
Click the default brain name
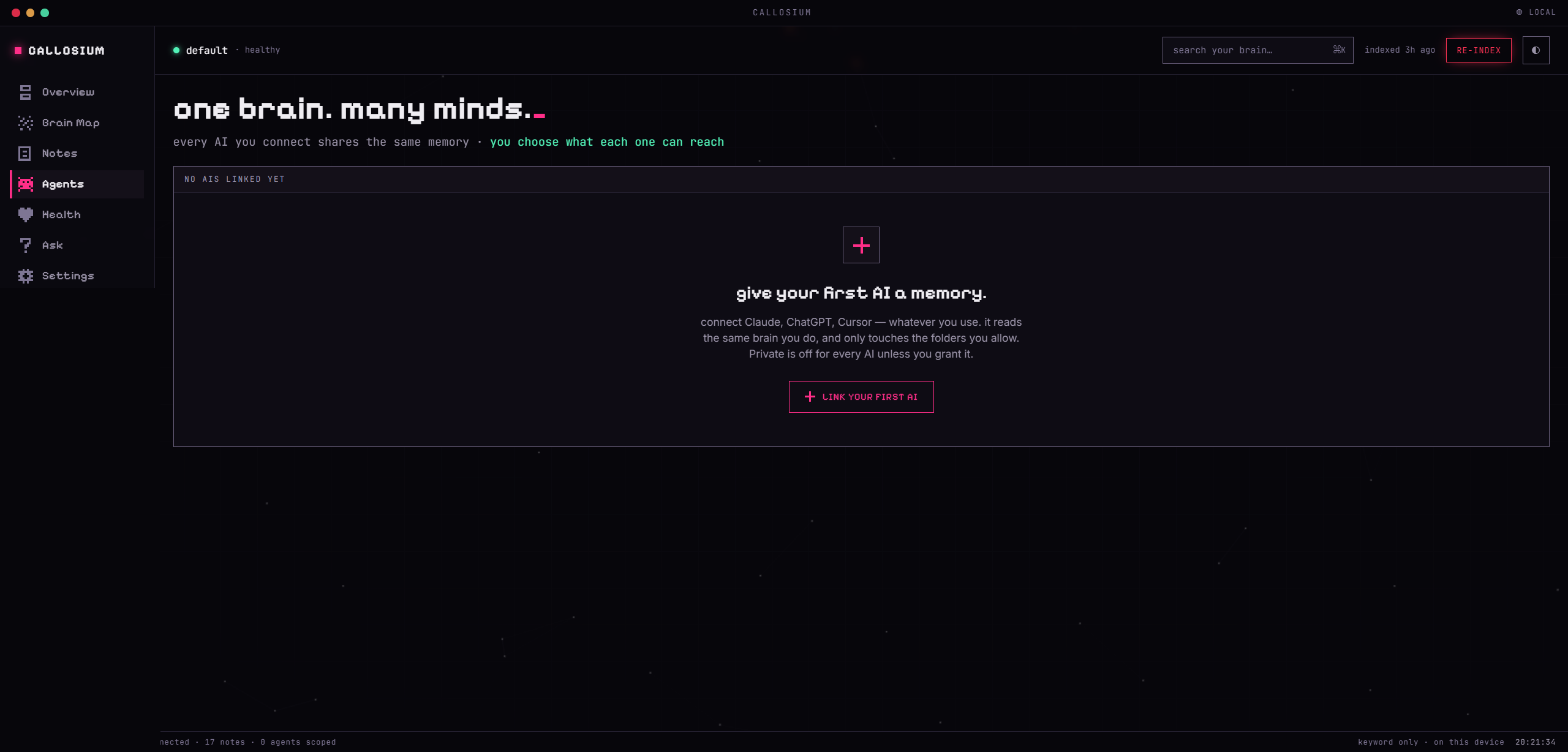pos(207,50)
